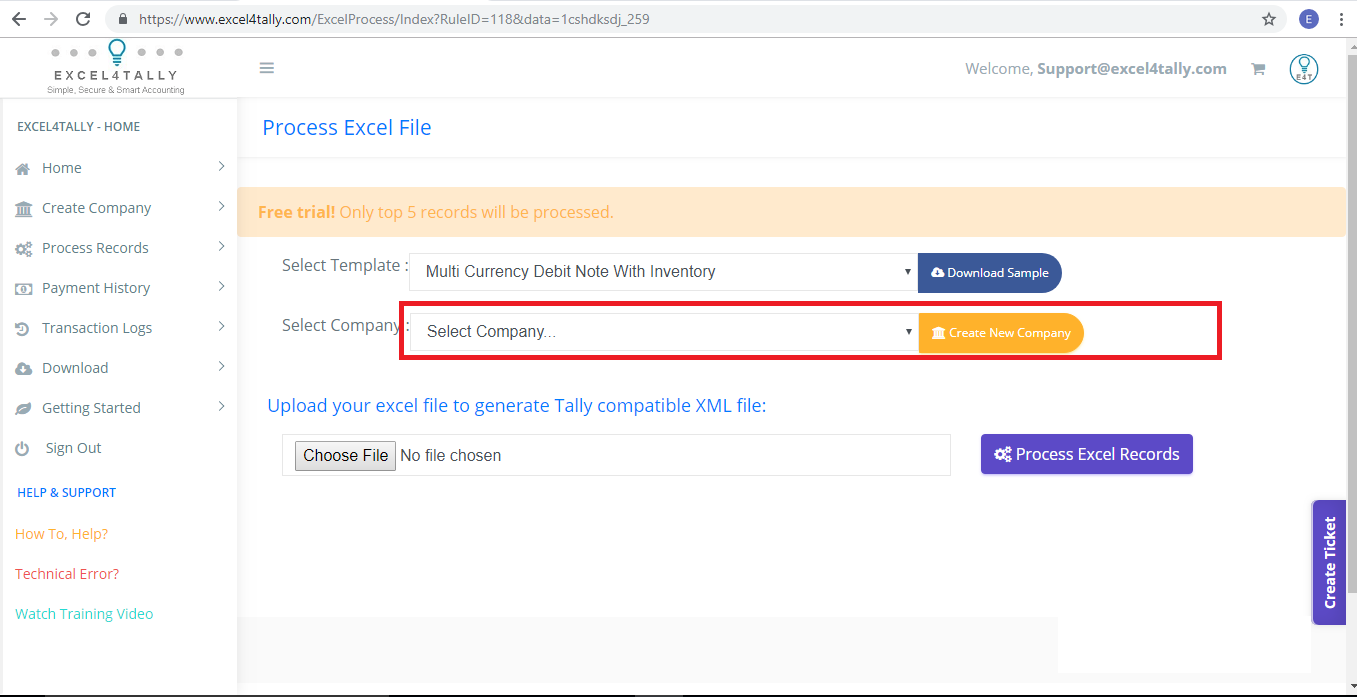Click the Home house icon

23,169
